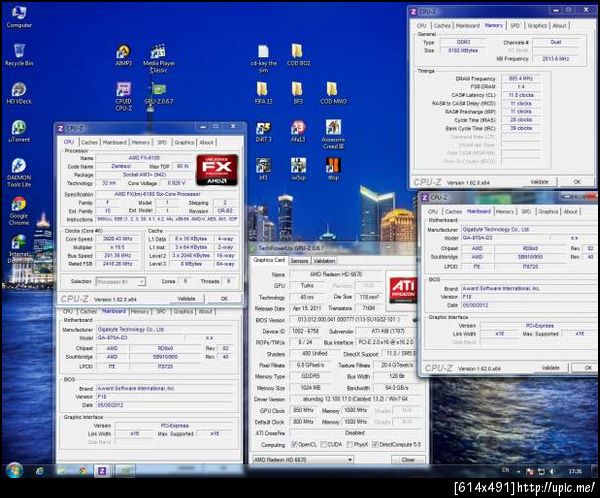The height and width of the screenshot is (498, 600).
Task: Switch to Caches tab in FX-6100 CPU-Z window
Action: click(89, 142)
